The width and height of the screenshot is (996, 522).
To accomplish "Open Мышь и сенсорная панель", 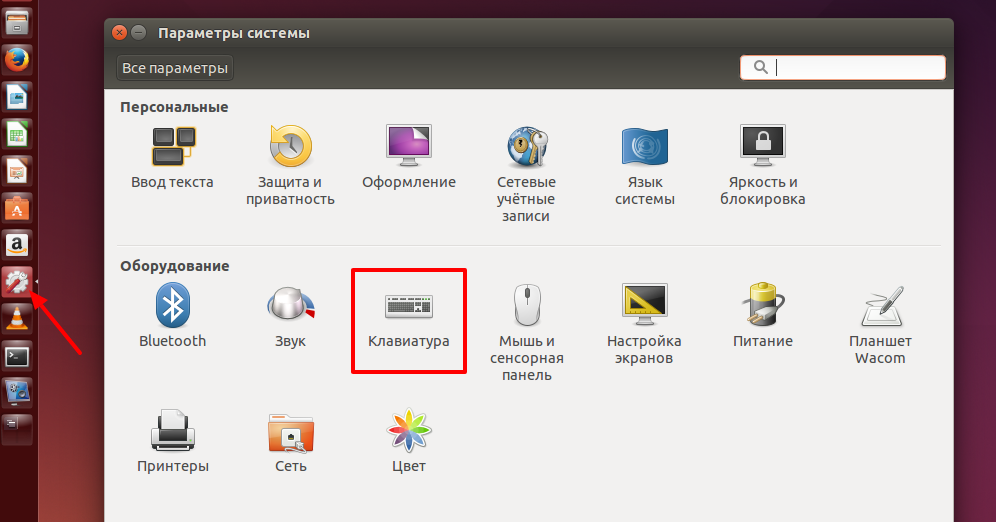I will tap(527, 332).
